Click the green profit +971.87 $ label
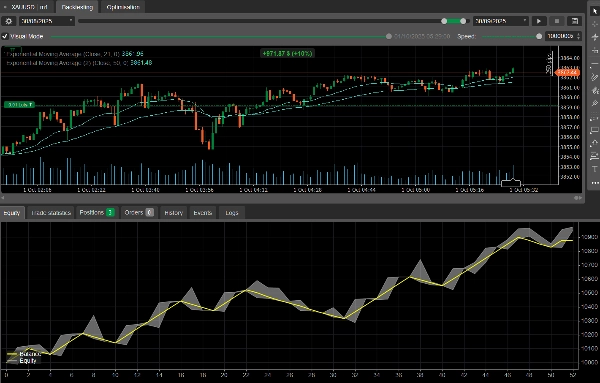 287,54
